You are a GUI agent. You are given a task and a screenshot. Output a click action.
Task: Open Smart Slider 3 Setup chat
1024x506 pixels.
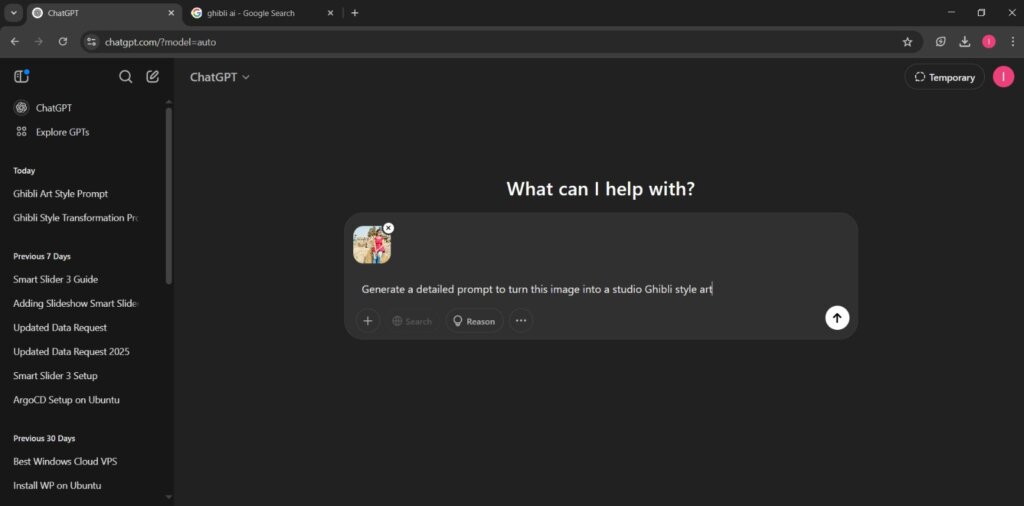pyautogui.click(x=56, y=376)
